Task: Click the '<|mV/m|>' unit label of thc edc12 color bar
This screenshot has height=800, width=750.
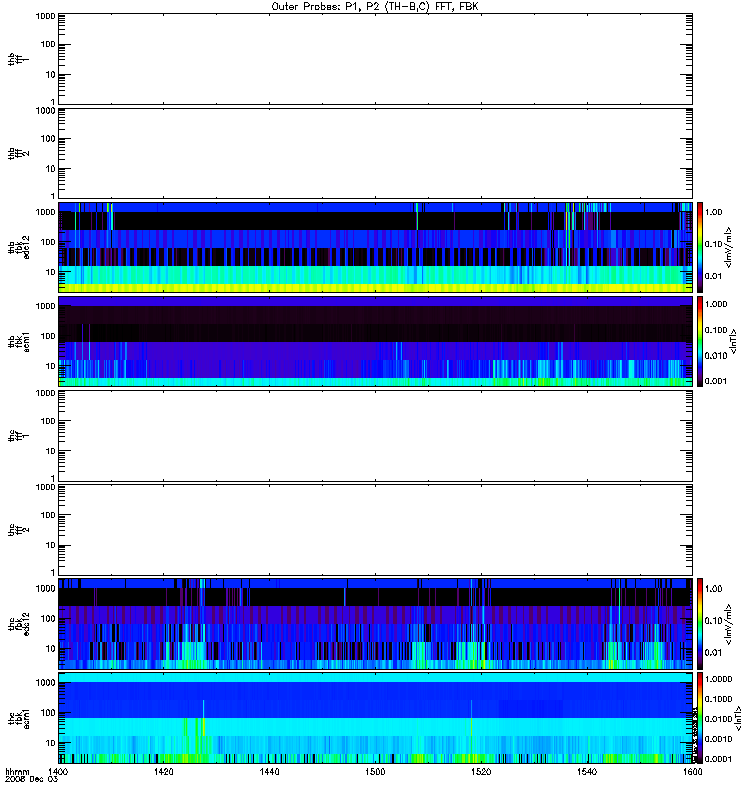Action: coord(728,624)
